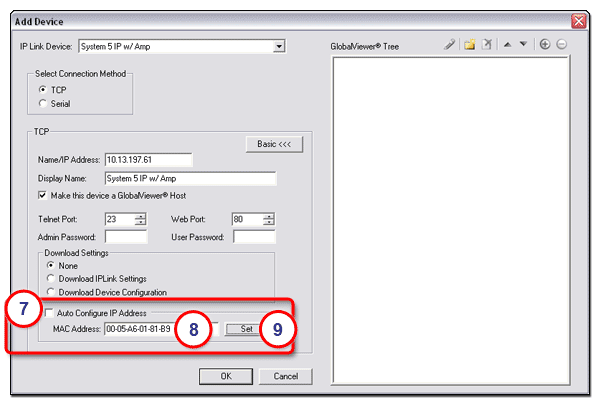Select the TCP connection method
600x405 pixels.
pos(42,89)
